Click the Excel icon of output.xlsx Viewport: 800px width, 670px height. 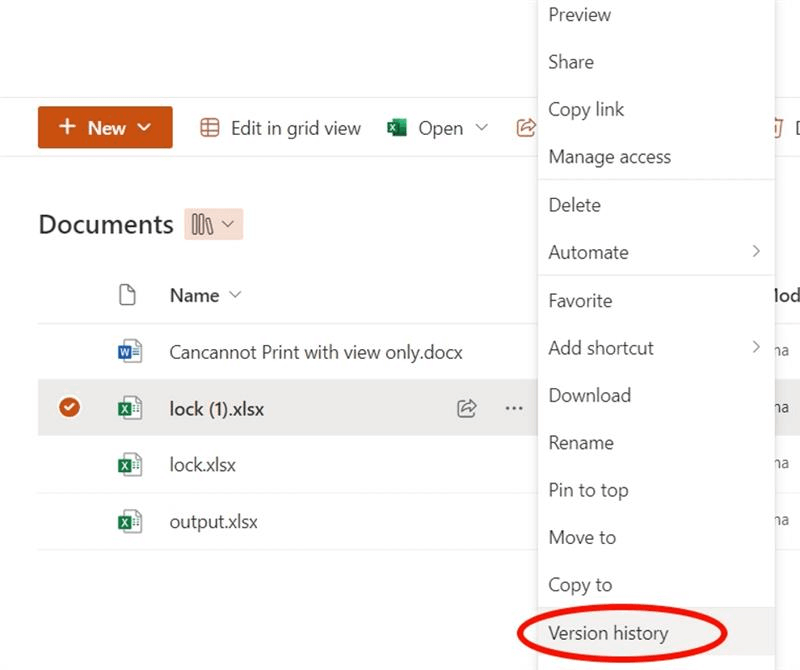click(x=130, y=522)
